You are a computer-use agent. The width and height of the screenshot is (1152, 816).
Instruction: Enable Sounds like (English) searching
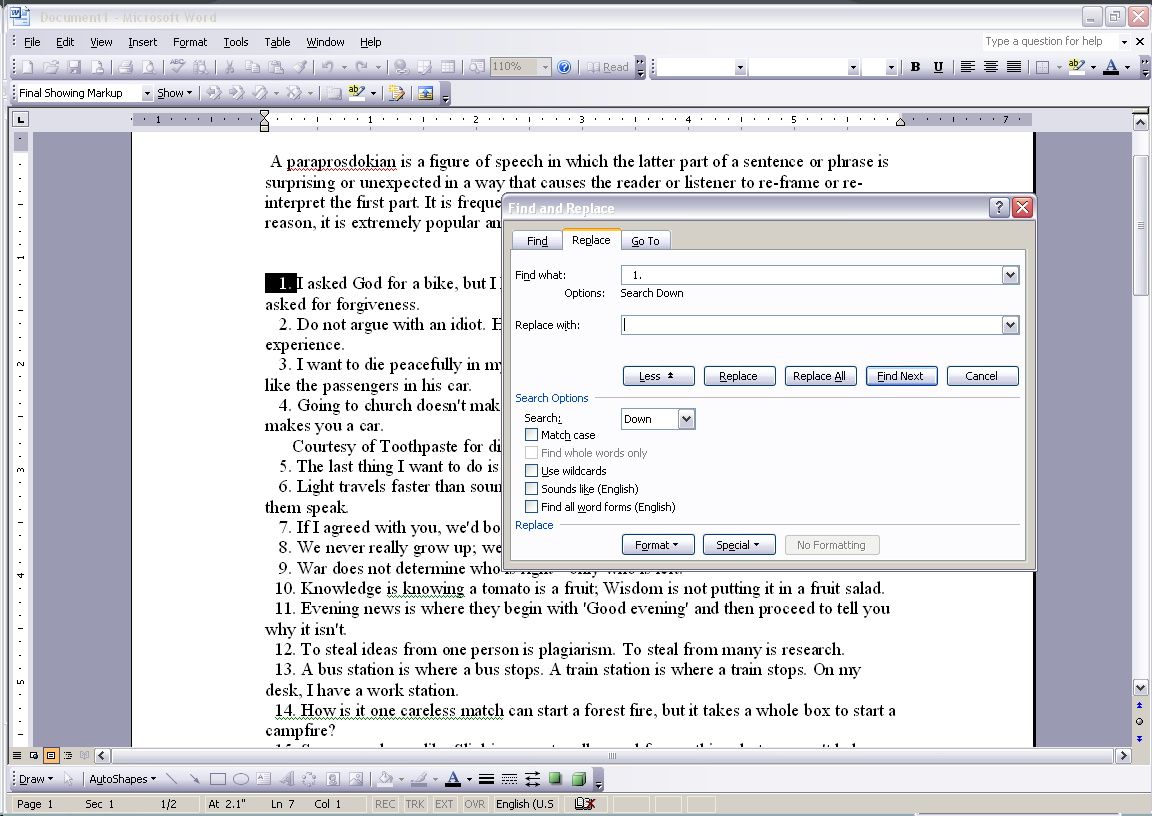pyautogui.click(x=531, y=488)
